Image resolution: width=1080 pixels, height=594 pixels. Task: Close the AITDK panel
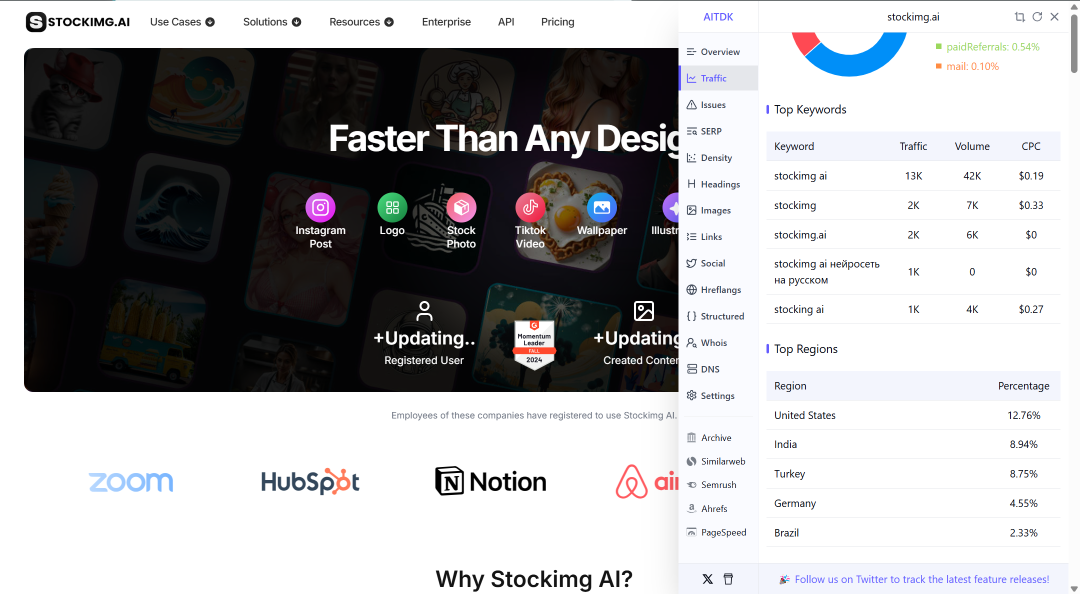(x=1055, y=17)
